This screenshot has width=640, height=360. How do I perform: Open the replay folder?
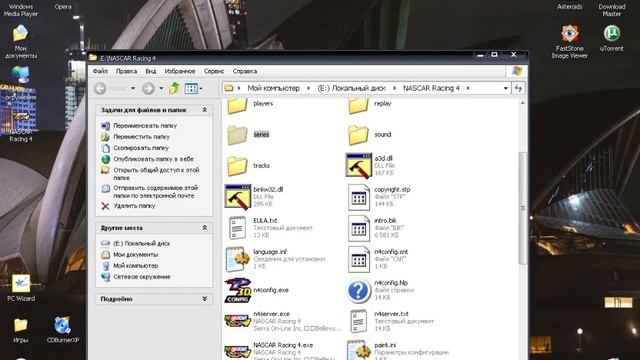pos(358,105)
